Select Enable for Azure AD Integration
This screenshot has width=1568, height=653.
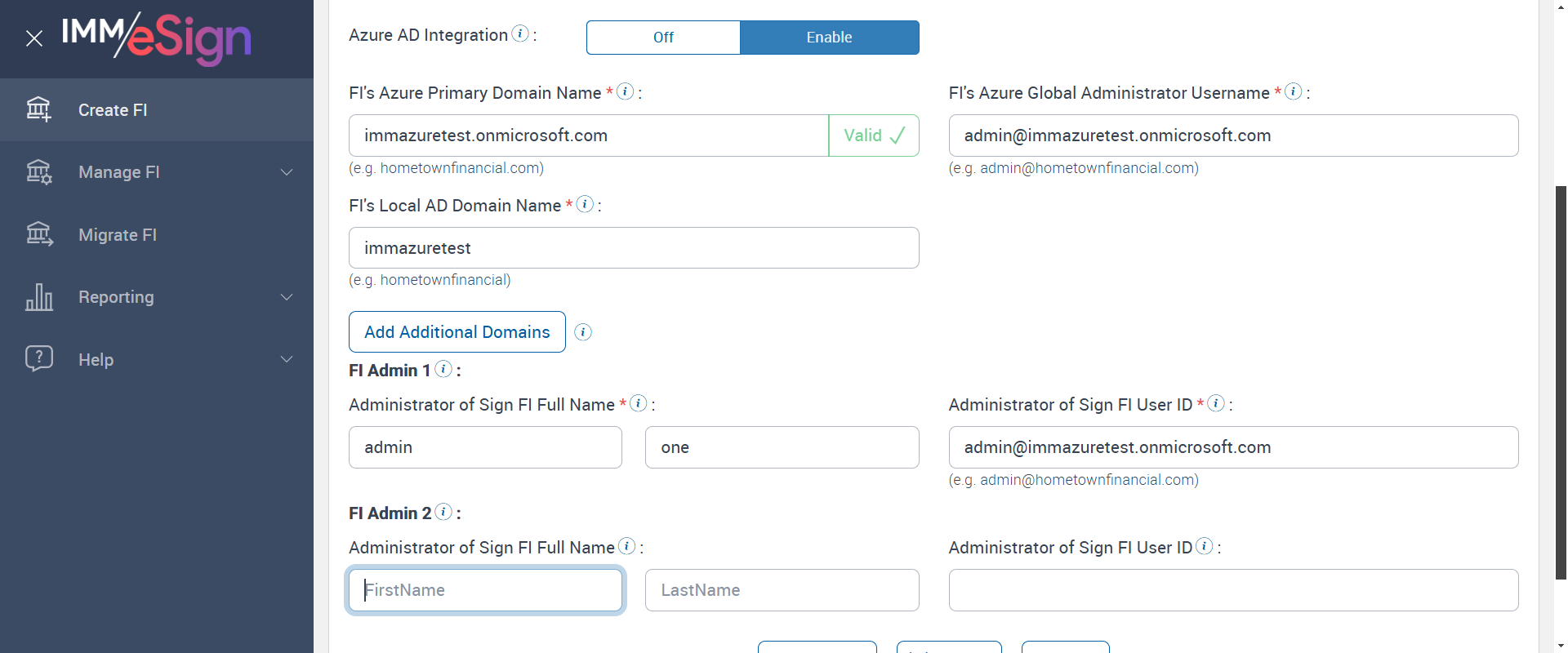click(829, 38)
